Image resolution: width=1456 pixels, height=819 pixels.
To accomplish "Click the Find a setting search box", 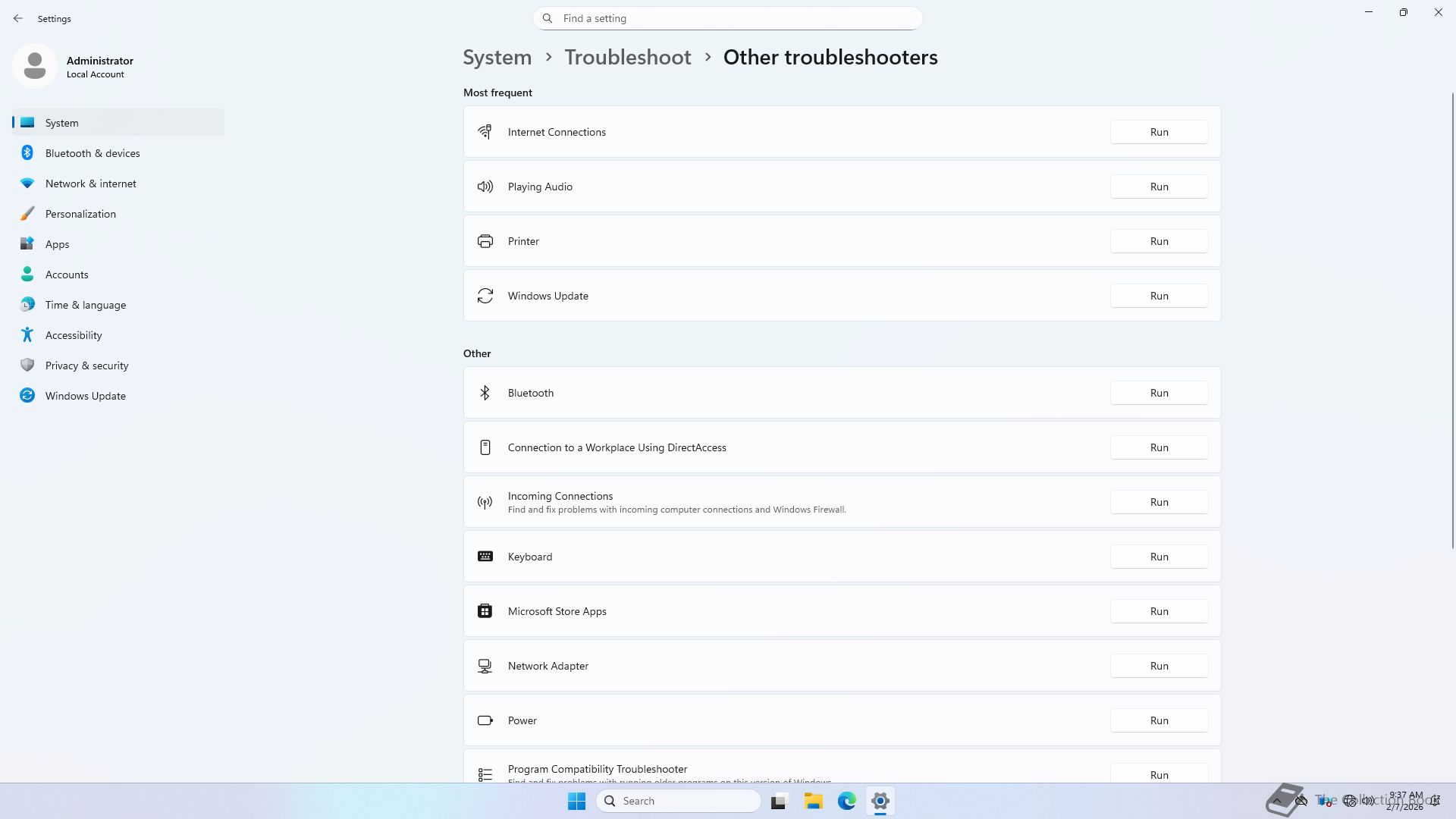I will pos(728,18).
